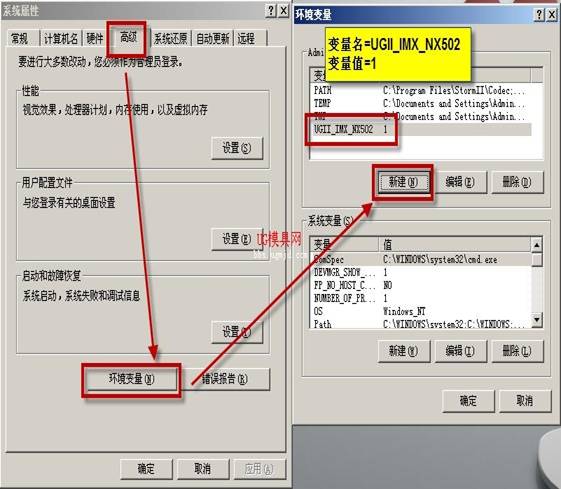Screen dimensions: 561x489
Task: Click 编辑(E) for user variables
Action: pyautogui.click(x=460, y=182)
